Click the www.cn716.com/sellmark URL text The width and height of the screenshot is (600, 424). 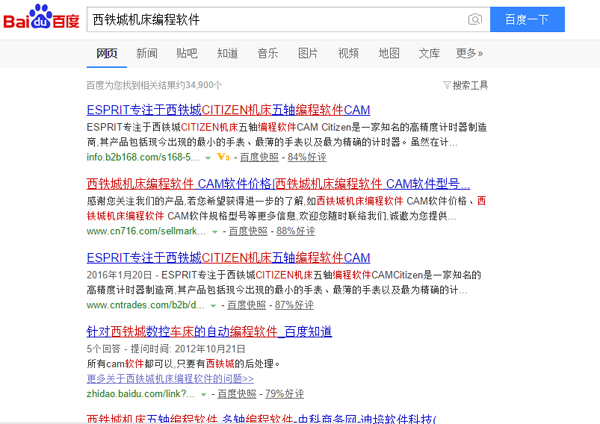(x=146, y=231)
